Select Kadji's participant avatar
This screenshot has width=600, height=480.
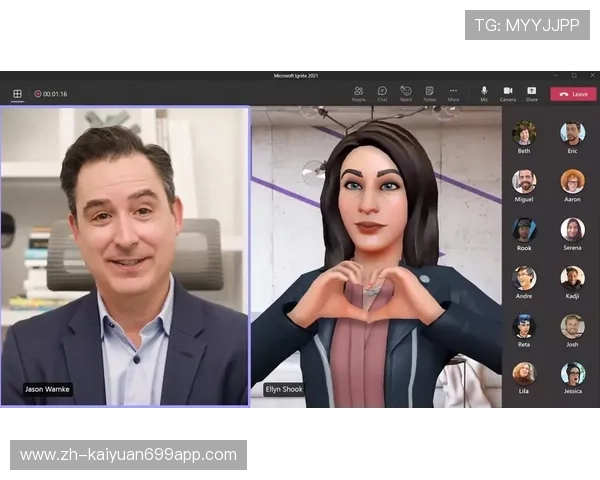[572, 278]
